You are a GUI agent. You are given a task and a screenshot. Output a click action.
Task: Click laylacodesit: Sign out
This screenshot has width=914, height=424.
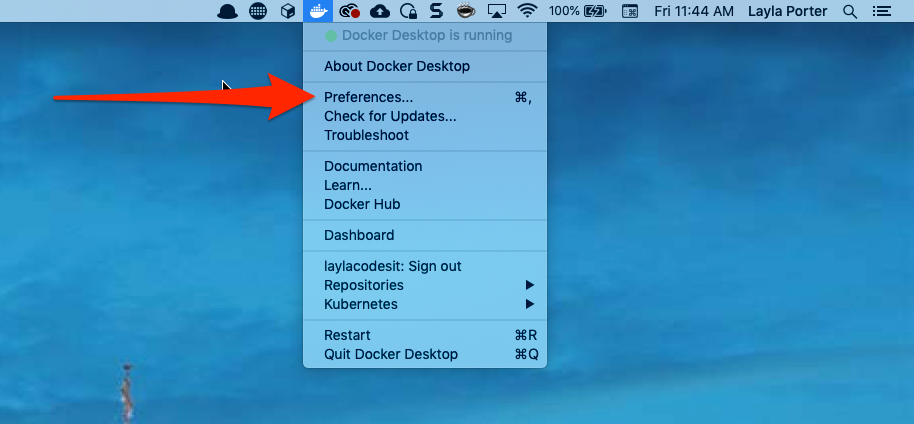(x=426, y=267)
